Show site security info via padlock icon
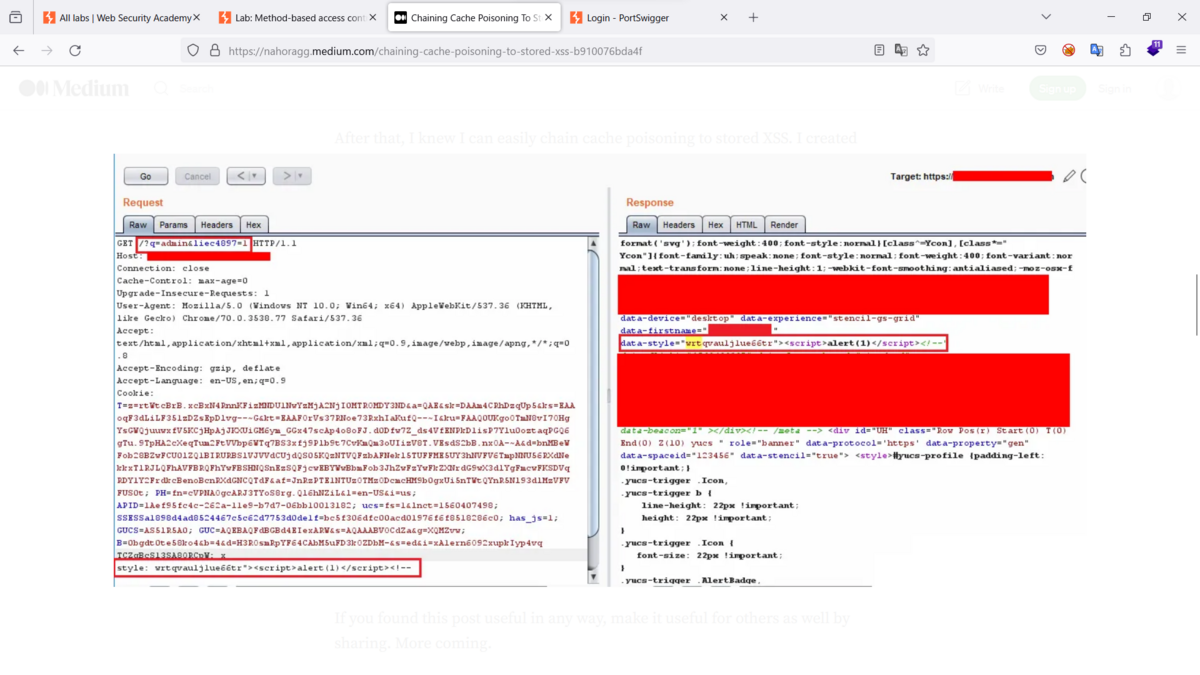 click(x=214, y=50)
